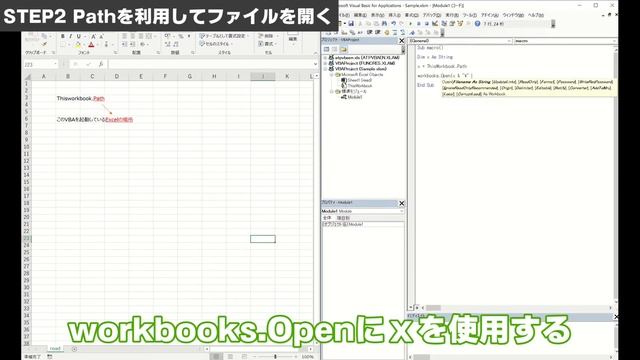Open the VBA Tools menu
This screenshot has height=360, width=640.
(469, 15)
